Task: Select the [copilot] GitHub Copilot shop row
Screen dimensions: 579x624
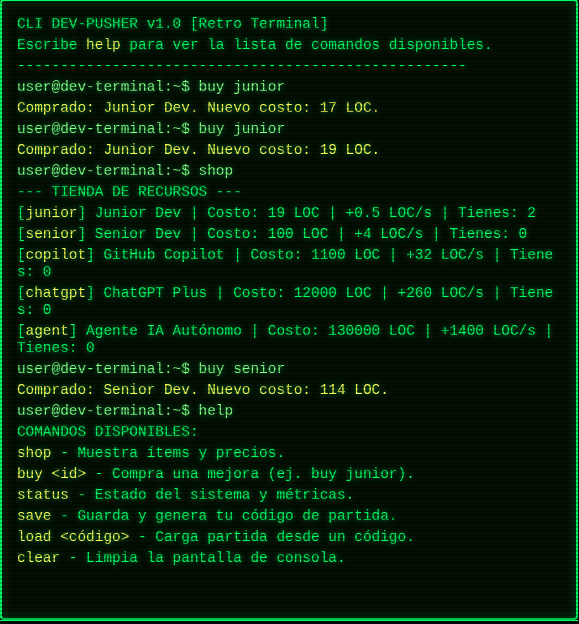Action: tap(285, 263)
